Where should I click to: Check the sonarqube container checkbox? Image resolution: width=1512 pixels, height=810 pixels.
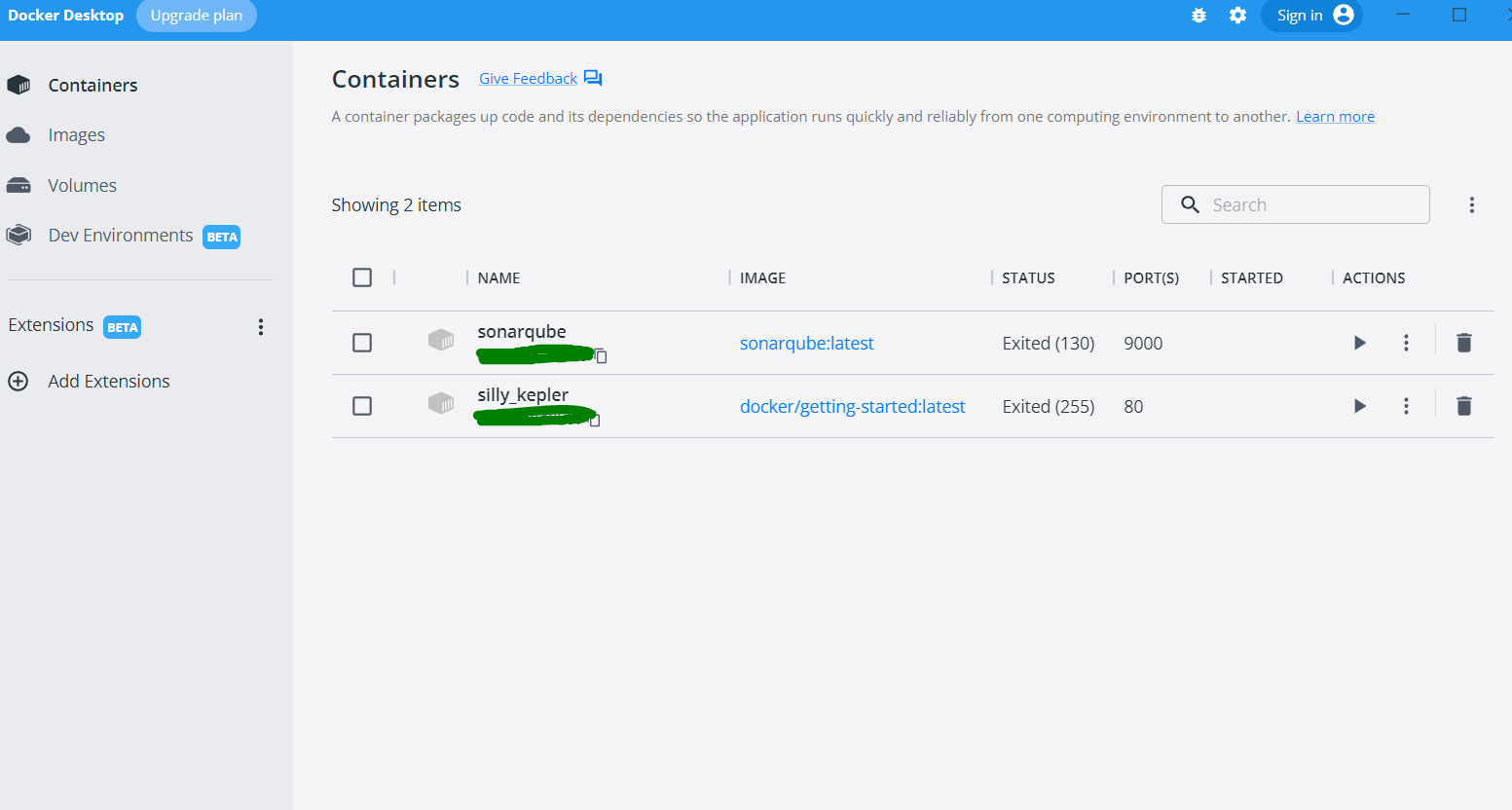(362, 343)
